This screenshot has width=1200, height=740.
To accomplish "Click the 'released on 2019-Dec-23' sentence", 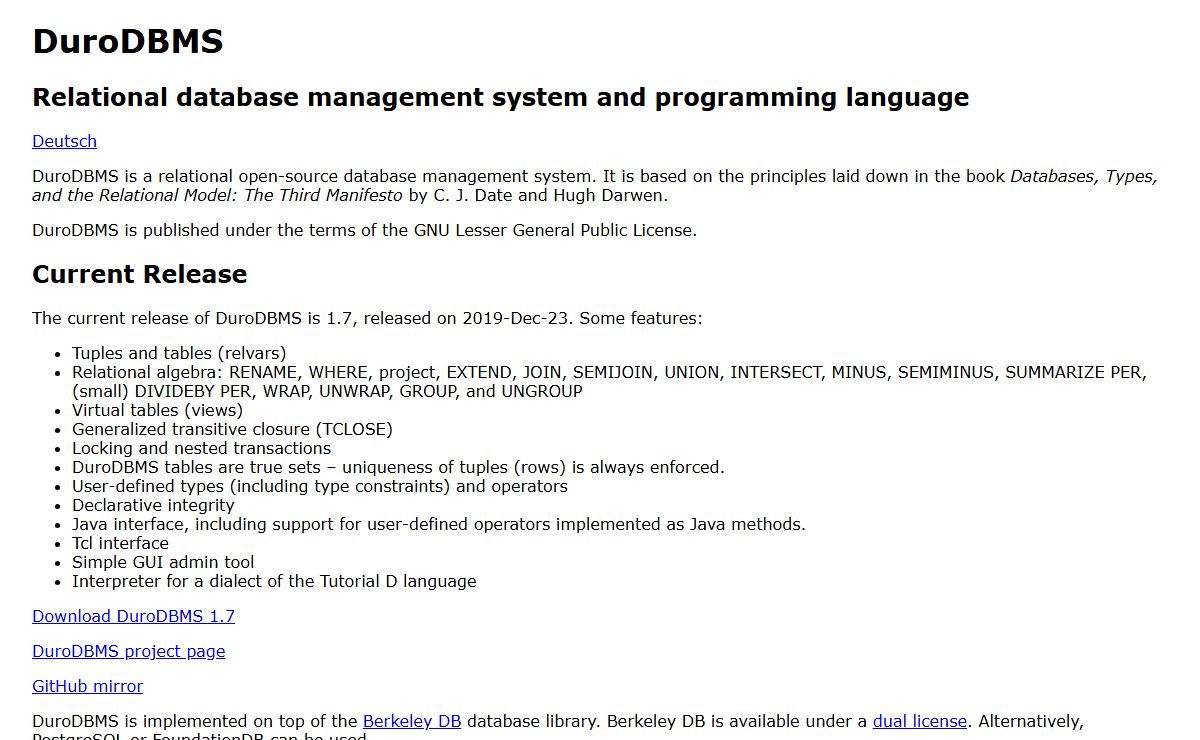I will (367, 318).
